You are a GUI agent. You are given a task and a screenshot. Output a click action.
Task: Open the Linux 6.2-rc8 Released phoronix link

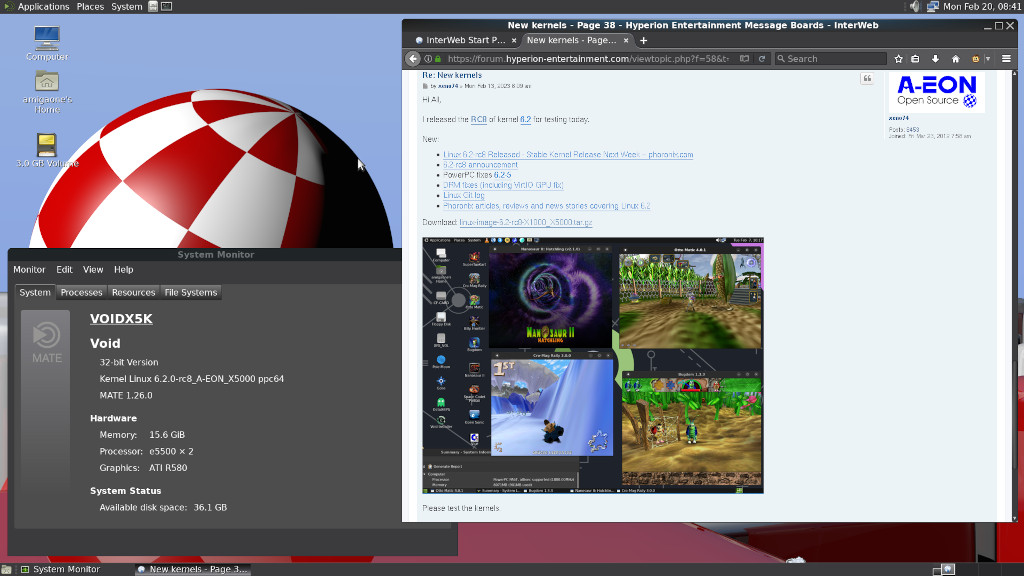568,155
